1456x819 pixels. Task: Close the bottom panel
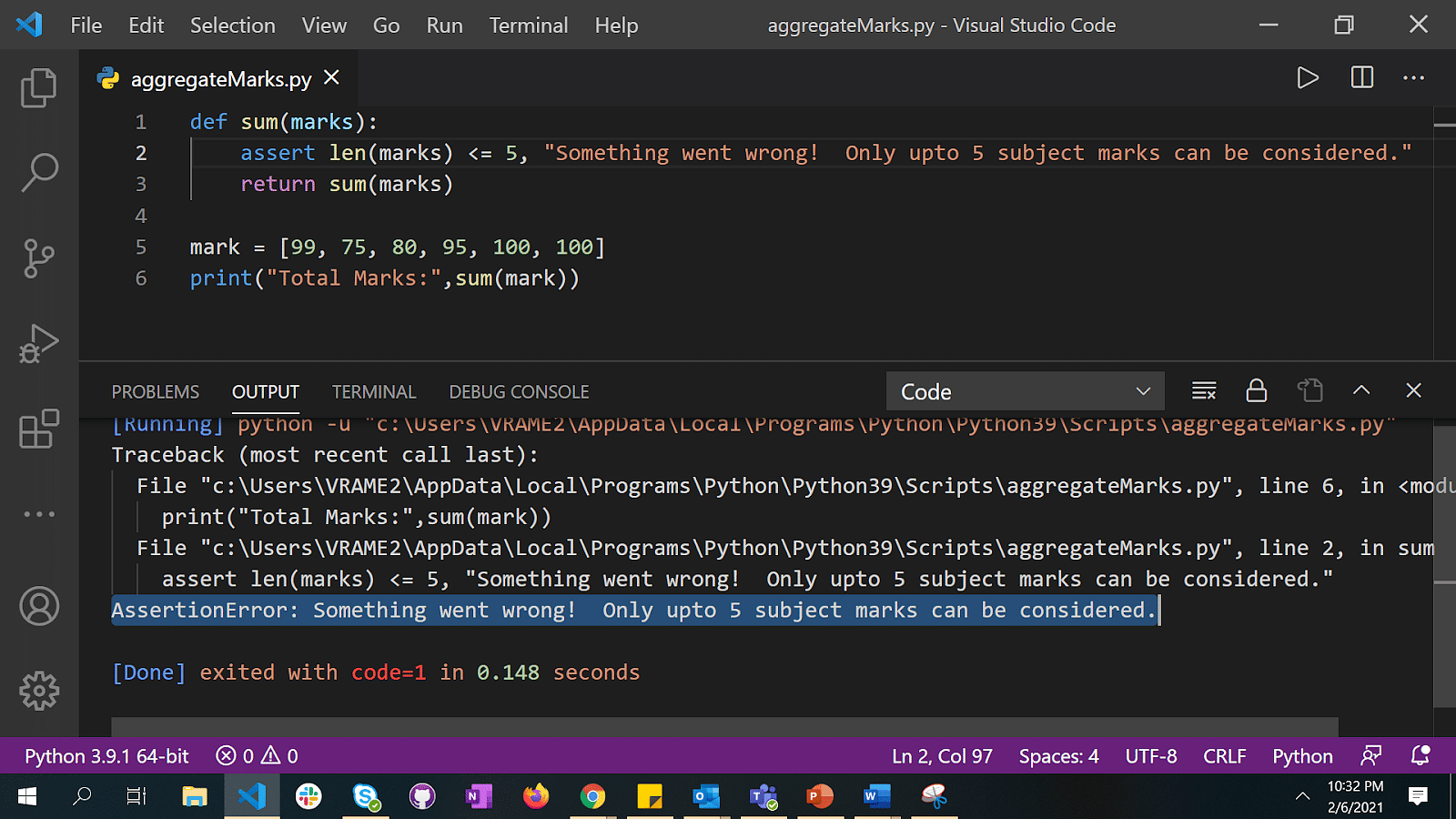point(1413,390)
